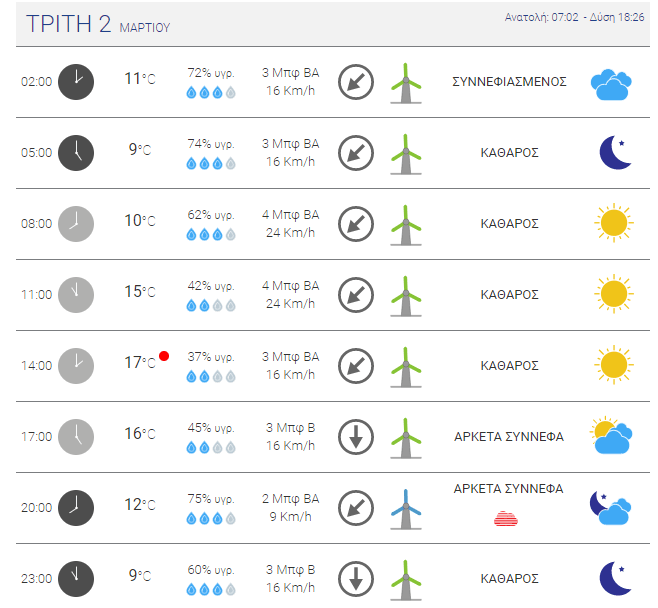The image size is (658, 608).
Task: Click the blue wind turbine at 20:00
Action: 406,509
